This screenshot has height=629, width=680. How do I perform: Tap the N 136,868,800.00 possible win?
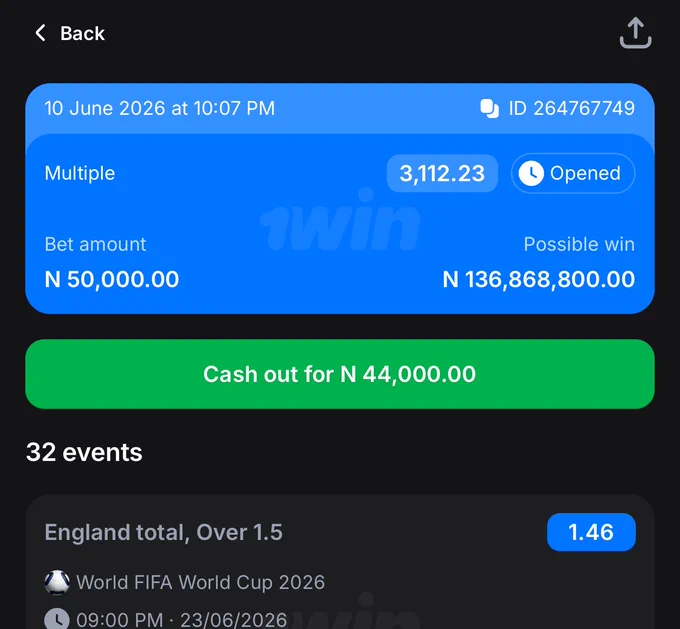539,279
